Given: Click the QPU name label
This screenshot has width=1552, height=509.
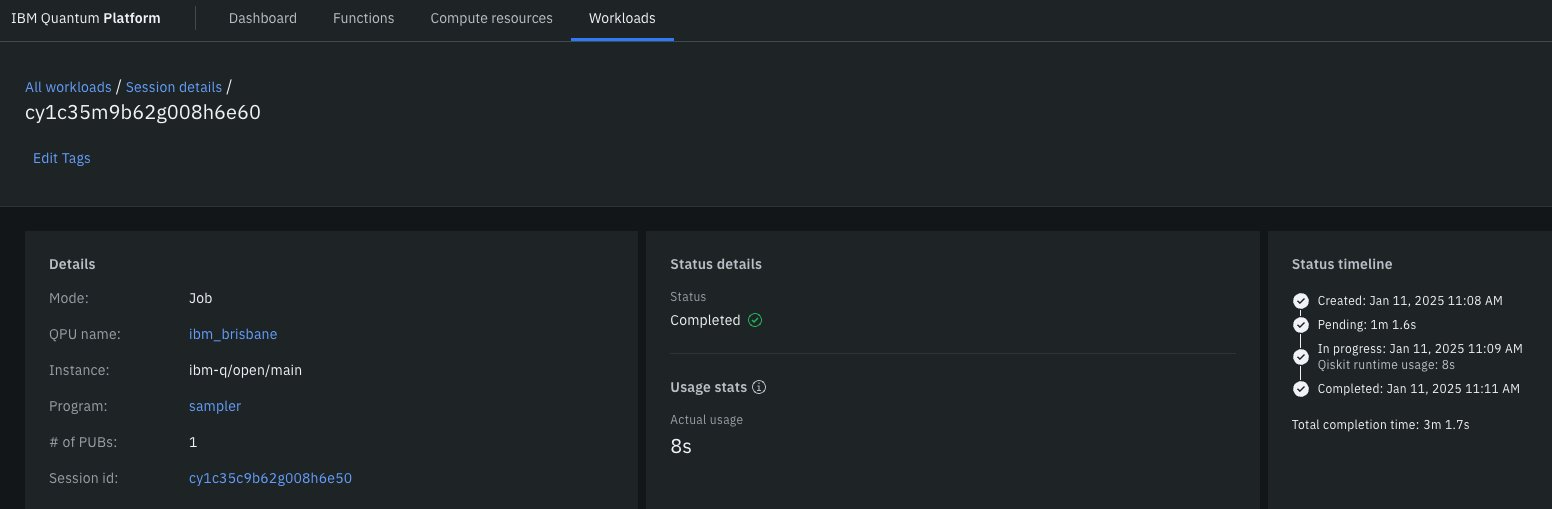Looking at the screenshot, I should point(85,334).
